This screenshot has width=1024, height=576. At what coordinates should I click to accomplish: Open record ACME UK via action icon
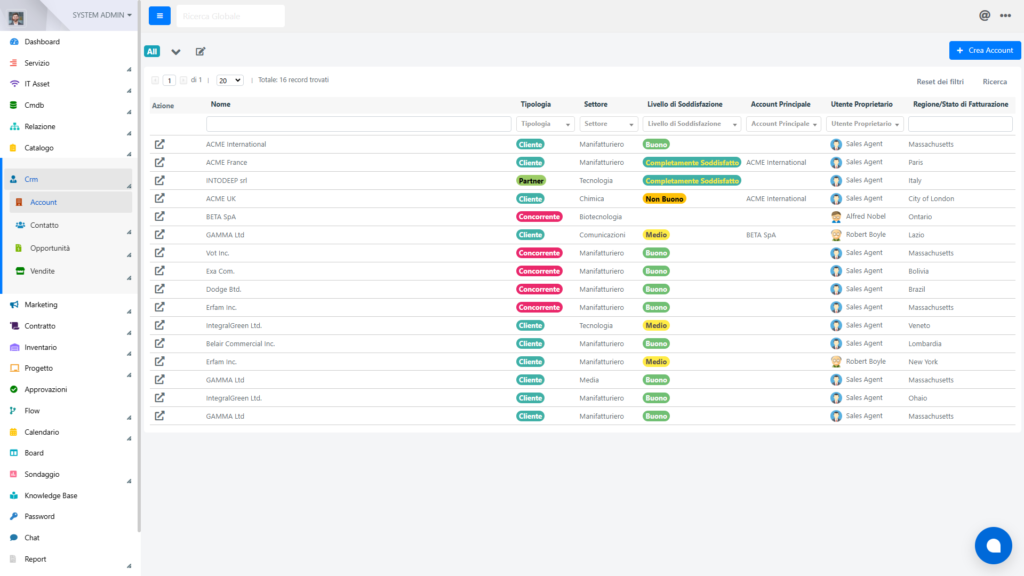[x=159, y=199]
